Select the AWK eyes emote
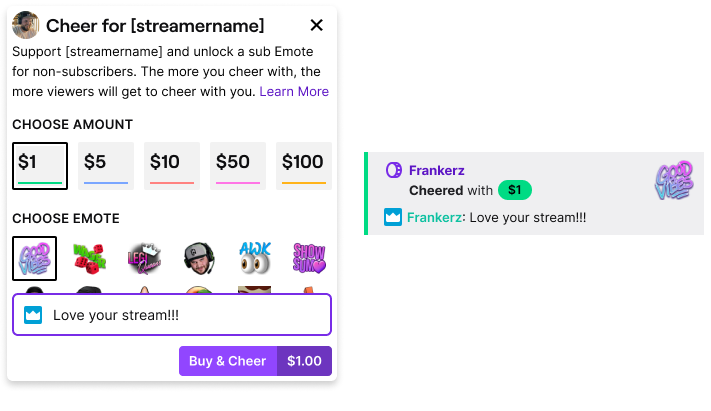The height and width of the screenshot is (411, 711). coord(254,259)
